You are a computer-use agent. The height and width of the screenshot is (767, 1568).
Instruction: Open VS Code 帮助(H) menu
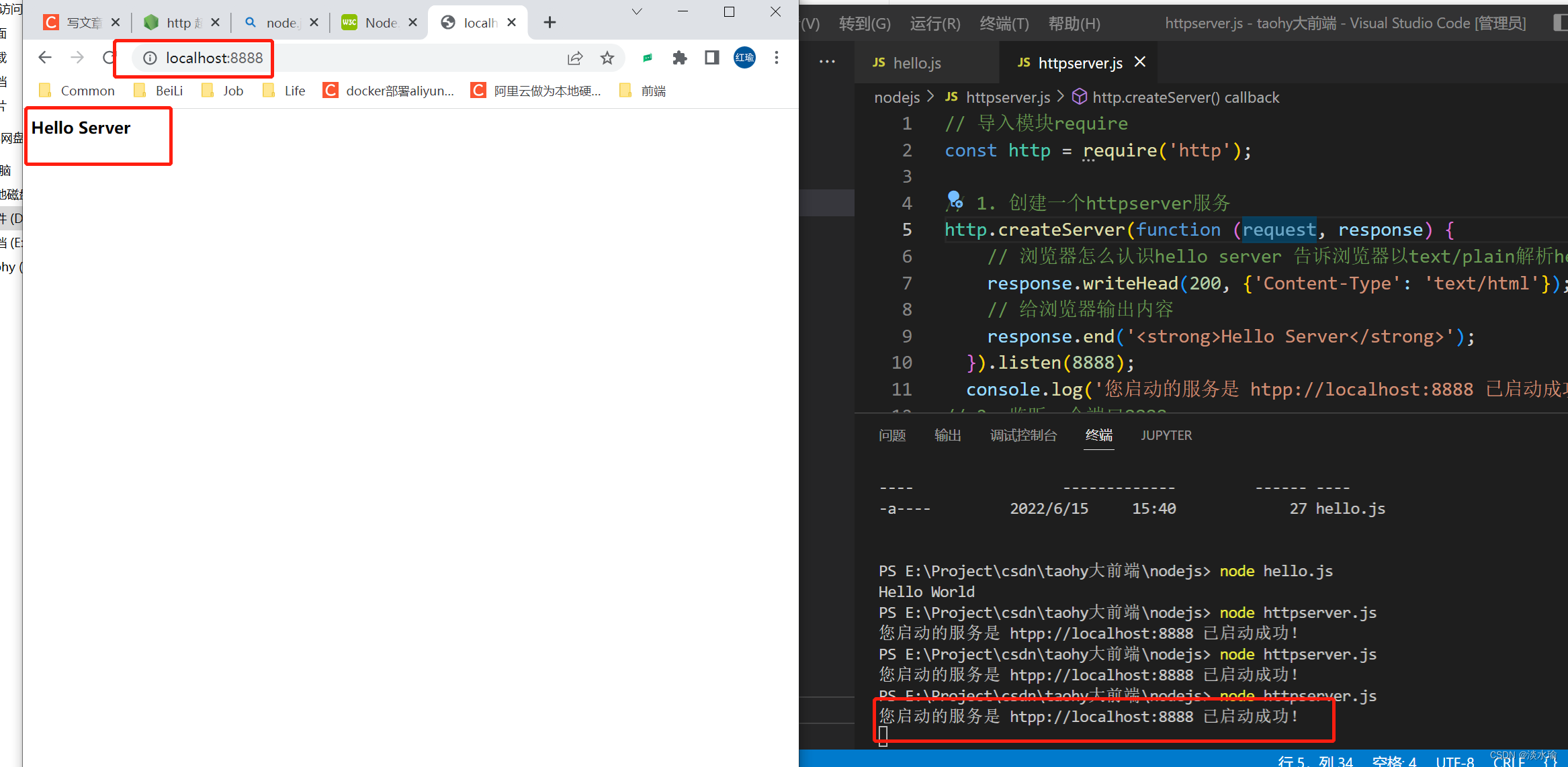pos(1074,24)
